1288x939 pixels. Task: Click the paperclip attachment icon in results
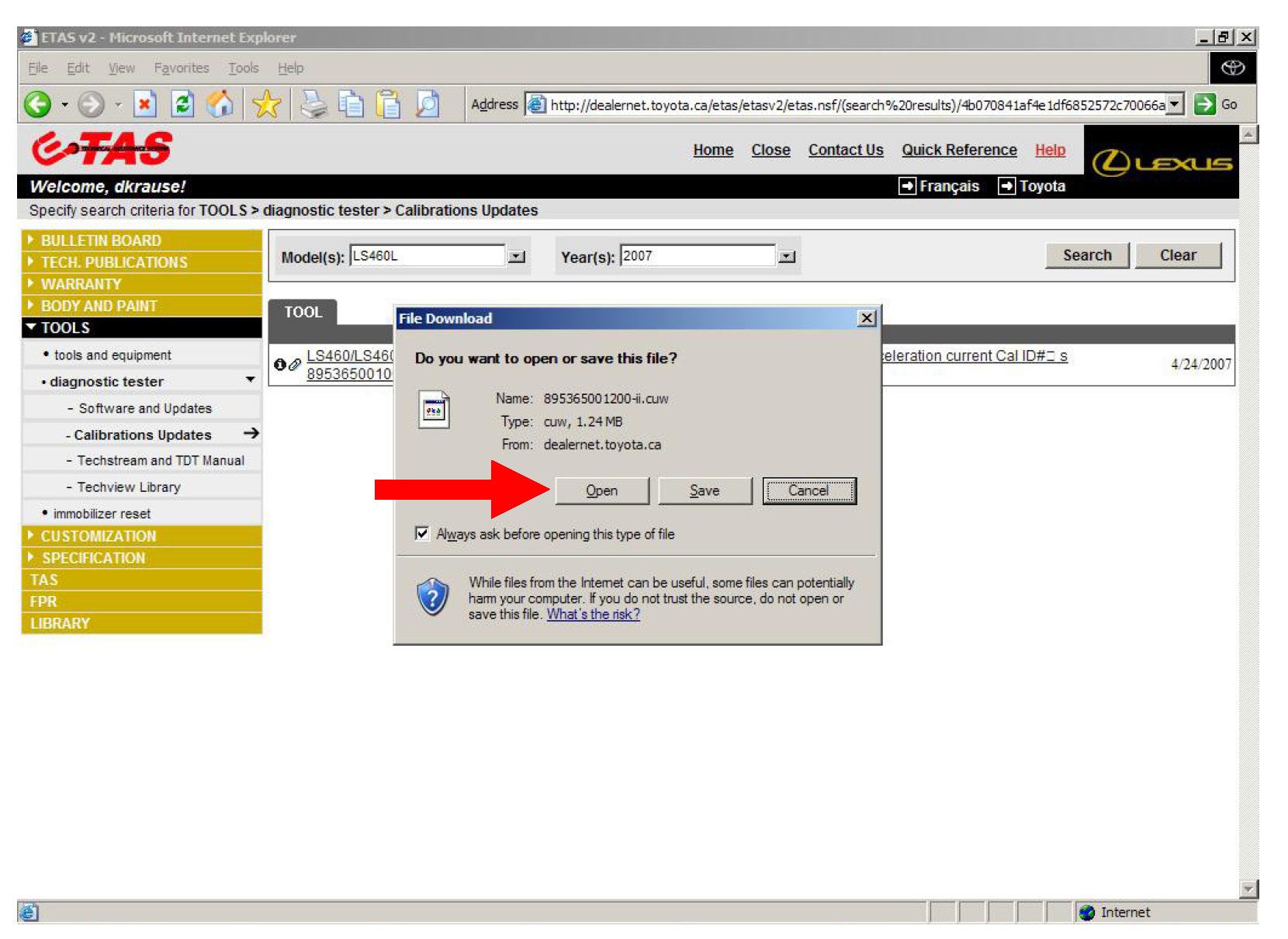tap(295, 365)
